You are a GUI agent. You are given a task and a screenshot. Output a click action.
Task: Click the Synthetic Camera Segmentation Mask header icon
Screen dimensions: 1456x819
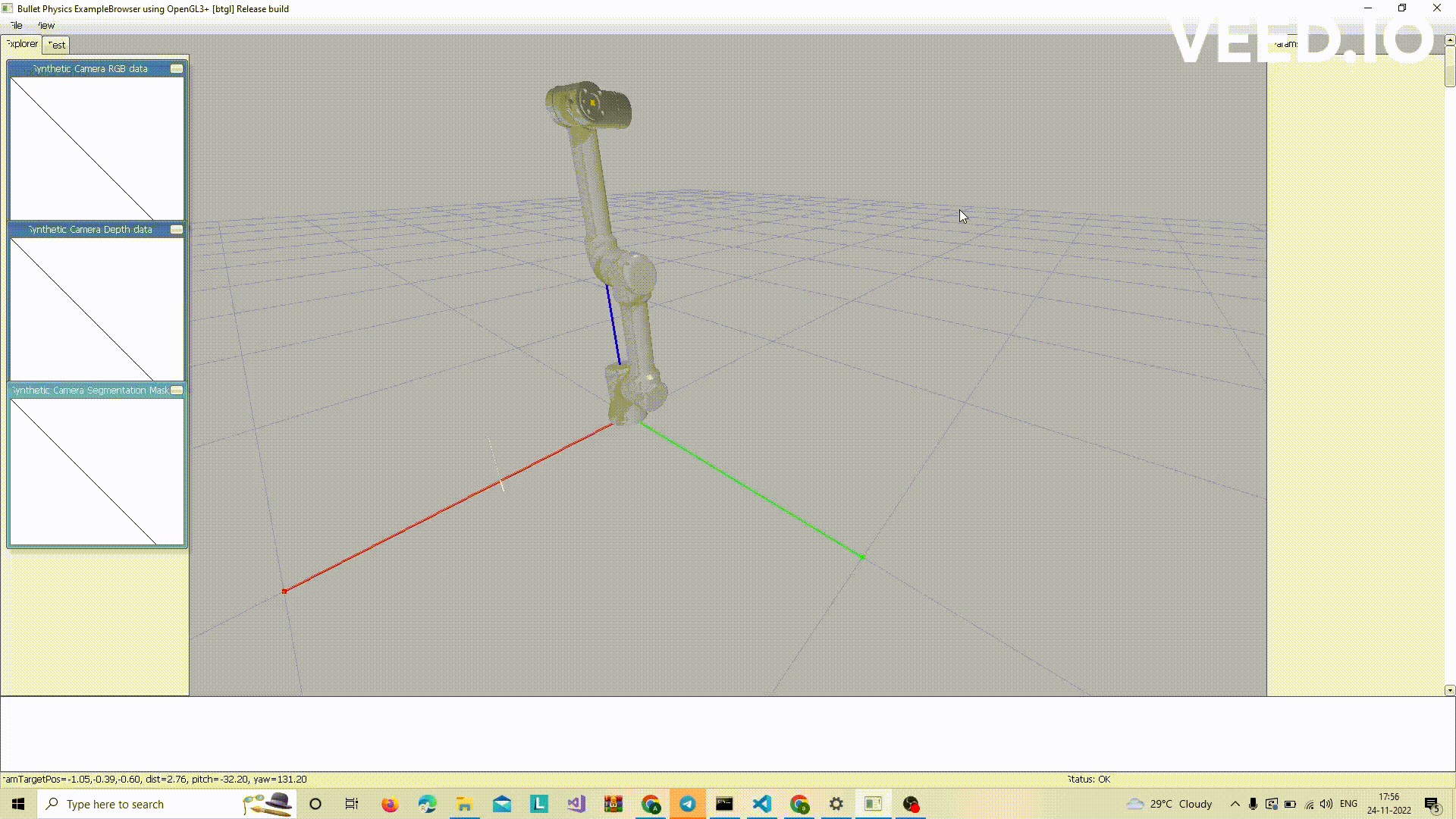coord(176,390)
